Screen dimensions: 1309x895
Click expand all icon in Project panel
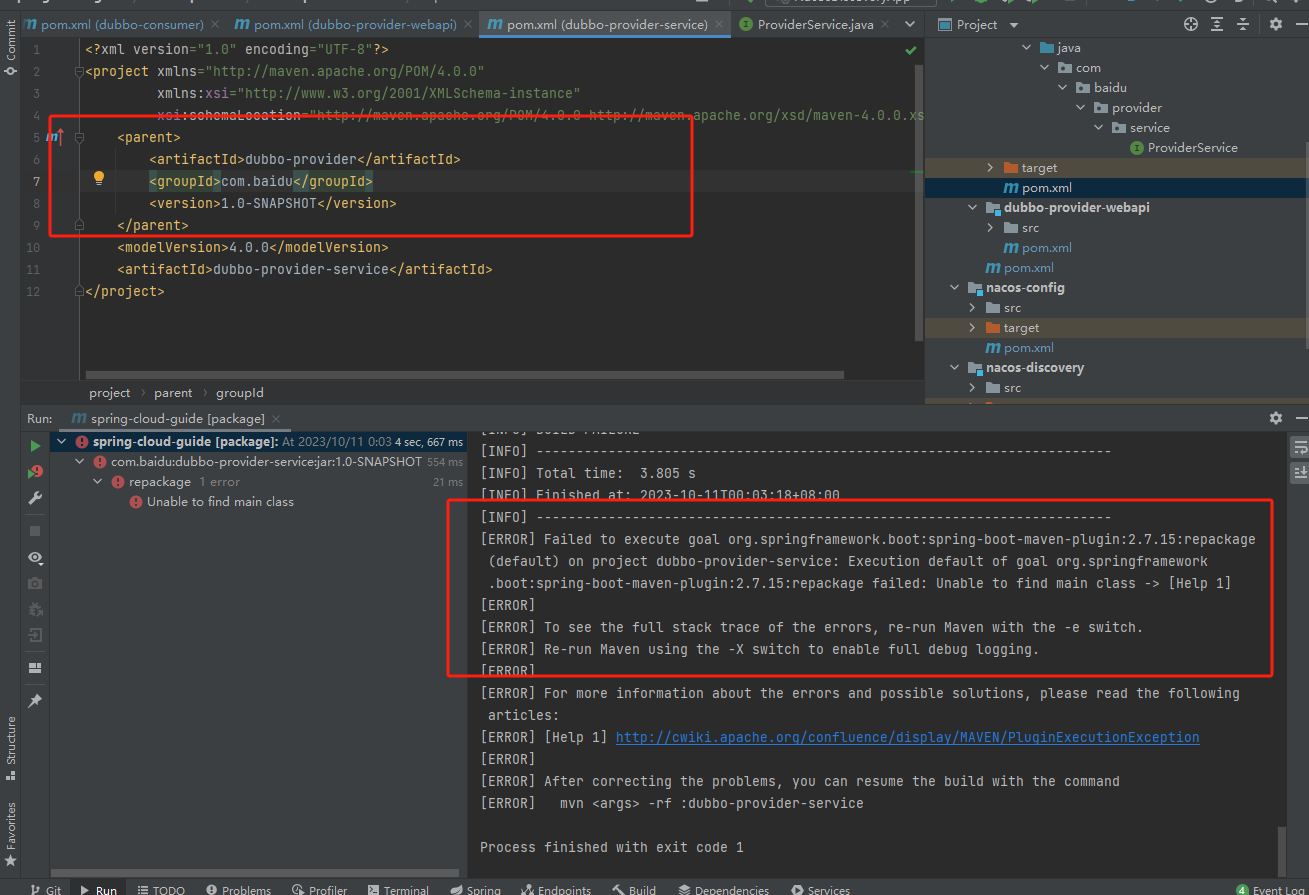pos(1217,24)
